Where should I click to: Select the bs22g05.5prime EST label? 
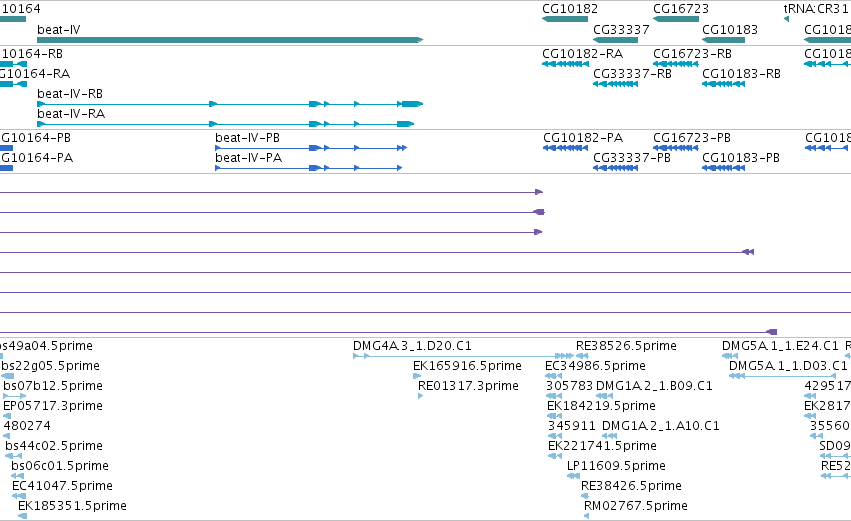coord(50,366)
